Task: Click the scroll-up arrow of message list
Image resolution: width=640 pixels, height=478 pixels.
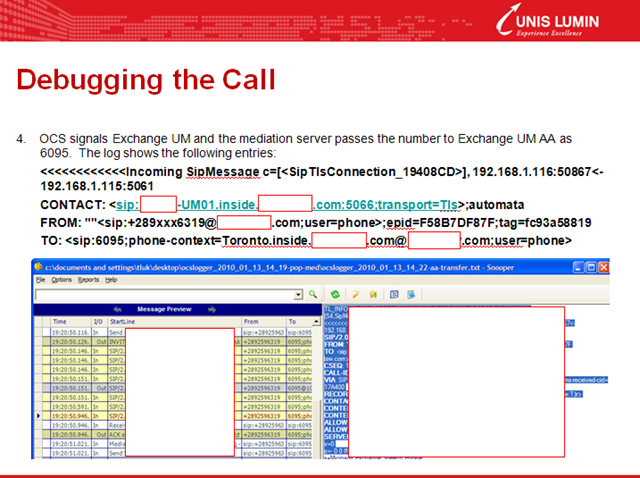Action: click(x=316, y=322)
